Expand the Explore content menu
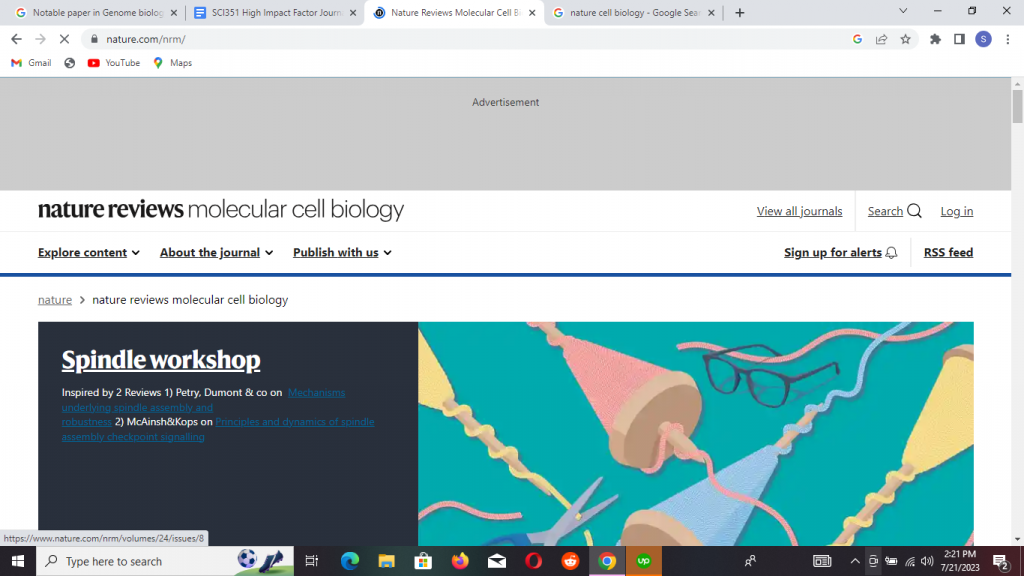The image size is (1024, 576). pyautogui.click(x=88, y=253)
